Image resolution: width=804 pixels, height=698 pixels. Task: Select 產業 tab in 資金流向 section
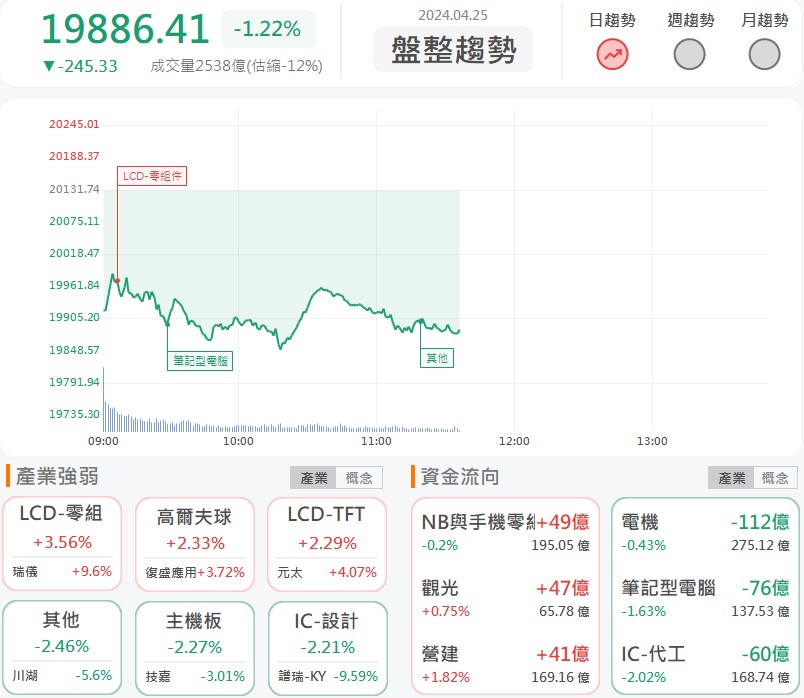731,478
